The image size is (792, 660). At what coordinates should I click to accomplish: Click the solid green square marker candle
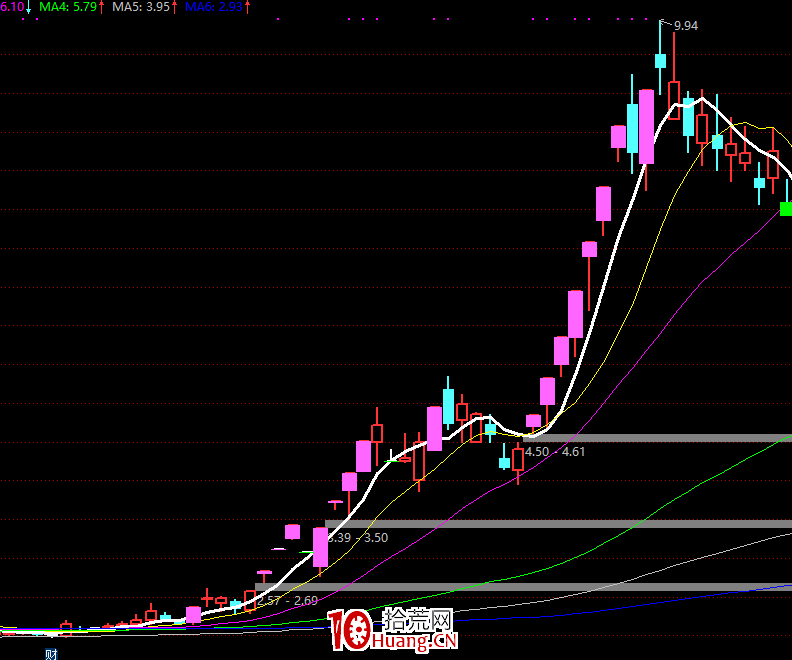pyautogui.click(x=786, y=209)
